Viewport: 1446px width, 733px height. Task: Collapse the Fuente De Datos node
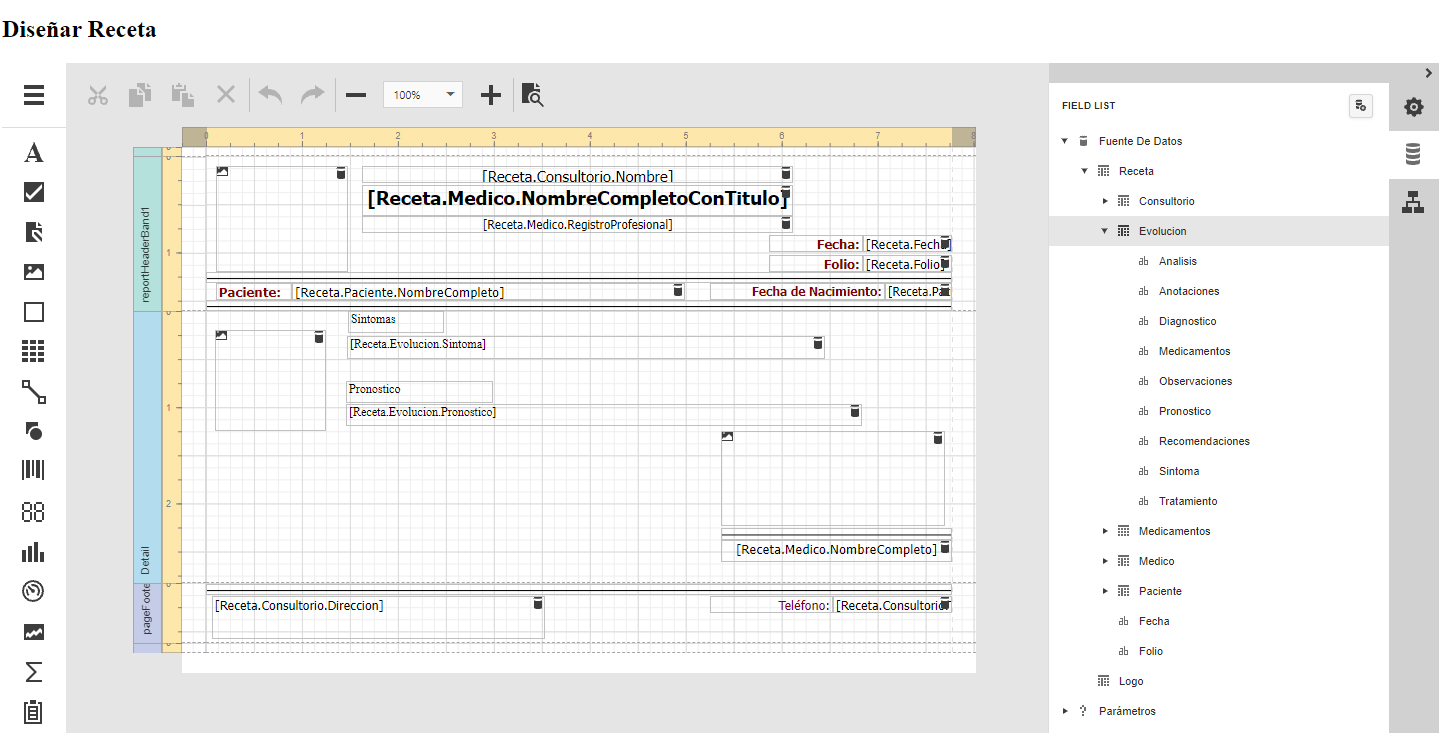coord(1065,141)
